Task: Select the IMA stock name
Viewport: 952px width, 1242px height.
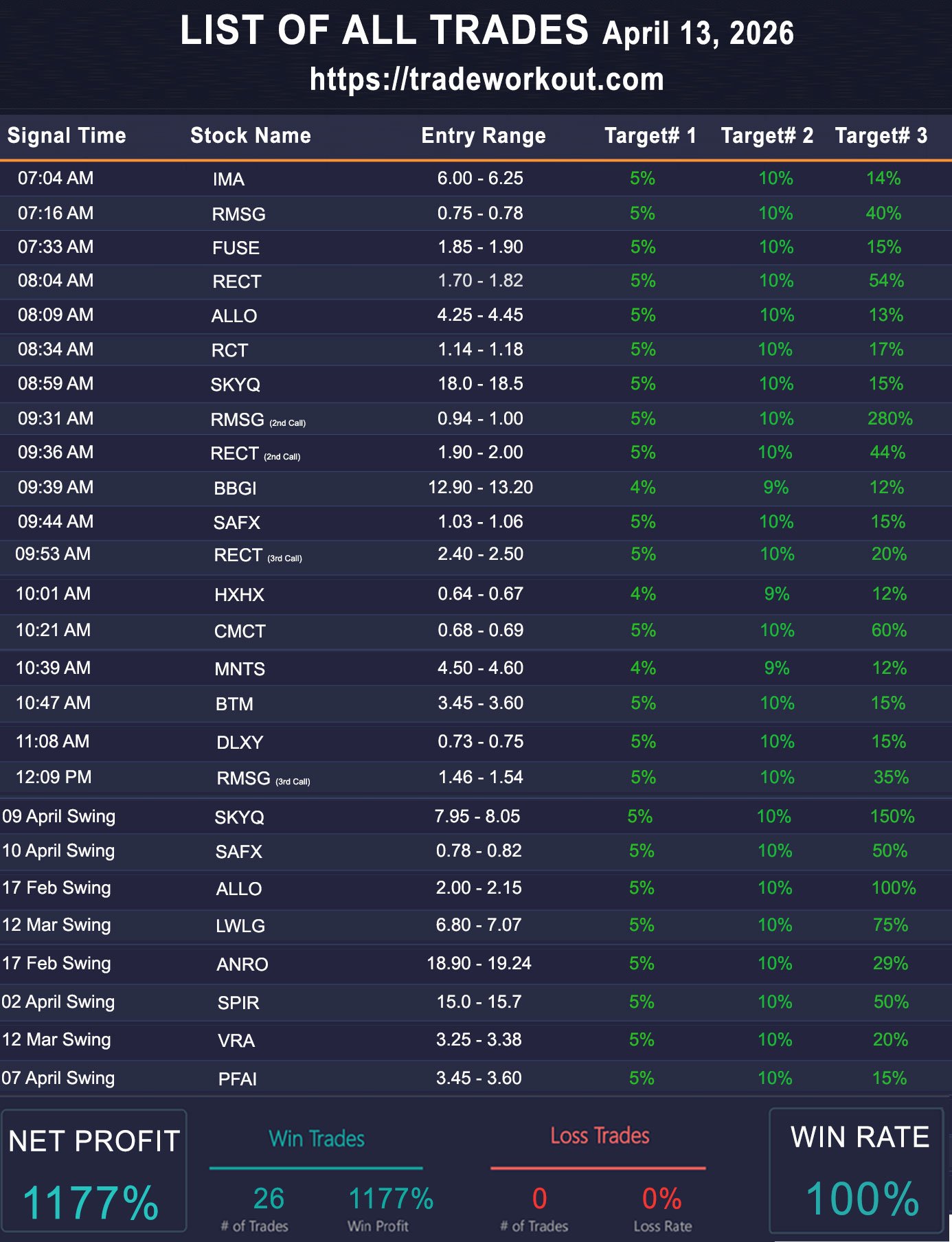Action: 228,179
